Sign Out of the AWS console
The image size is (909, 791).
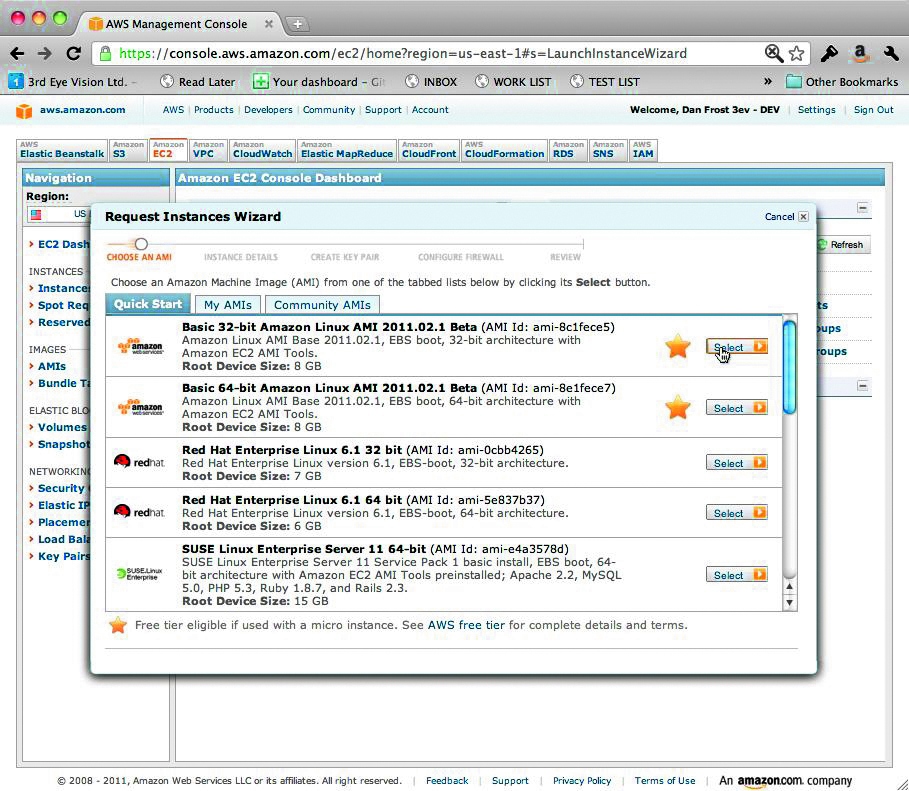(873, 110)
